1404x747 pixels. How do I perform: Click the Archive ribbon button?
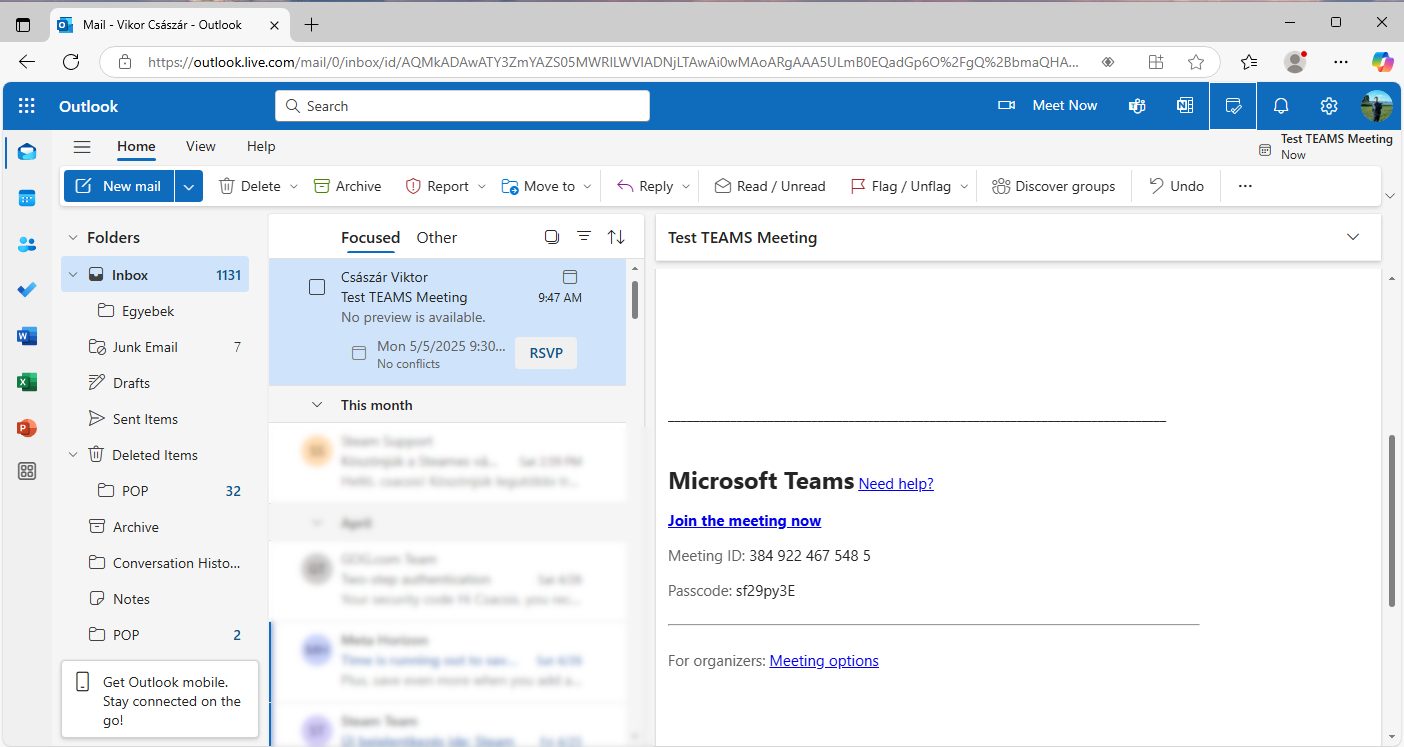point(348,186)
